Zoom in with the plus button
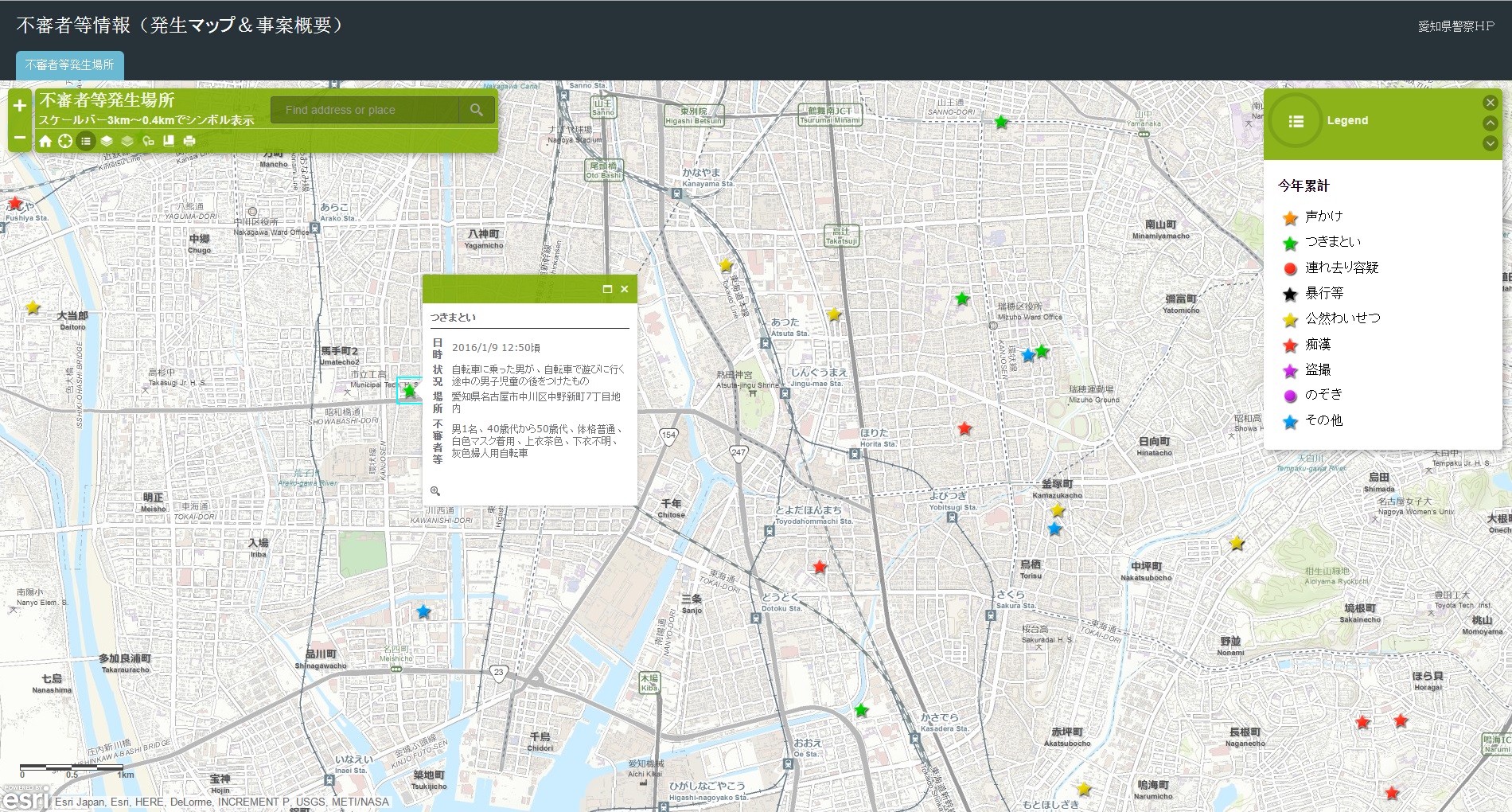 click(x=20, y=105)
